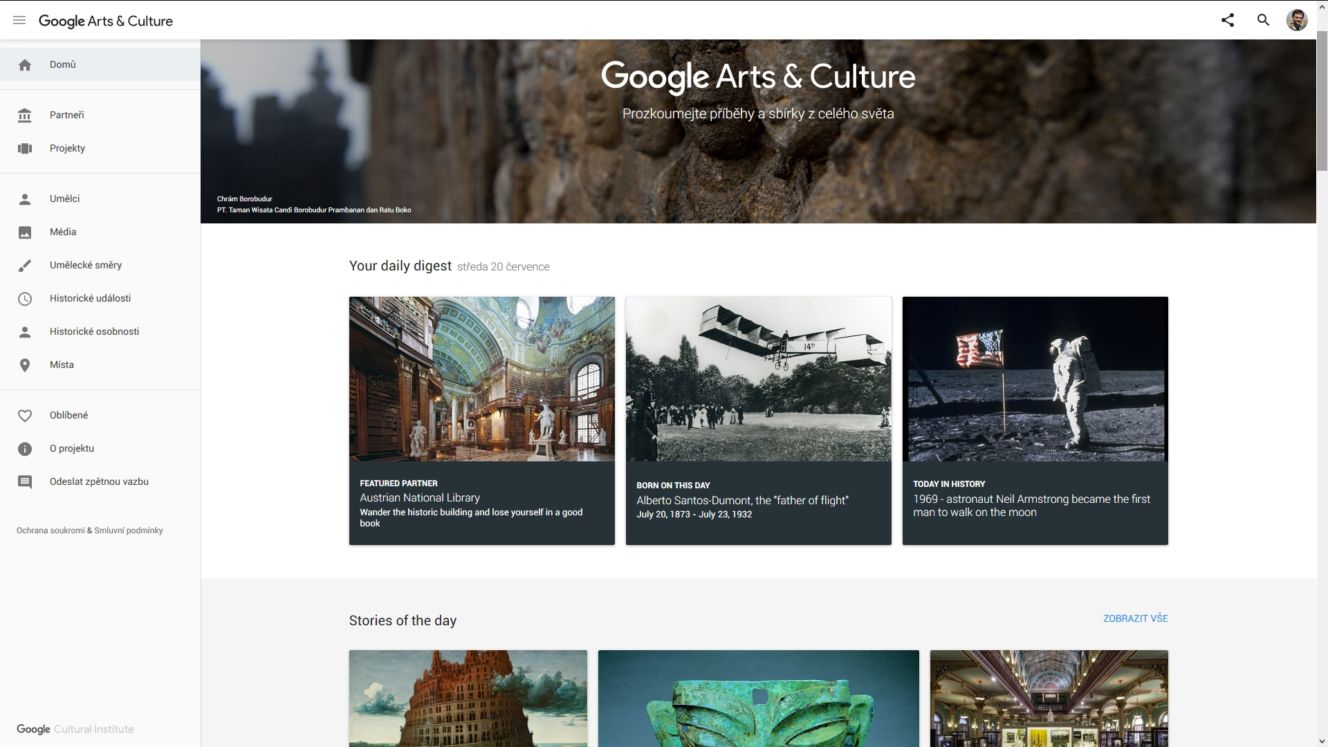
Task: Click the Ochrana soukromí link
Action: [x=50, y=530]
